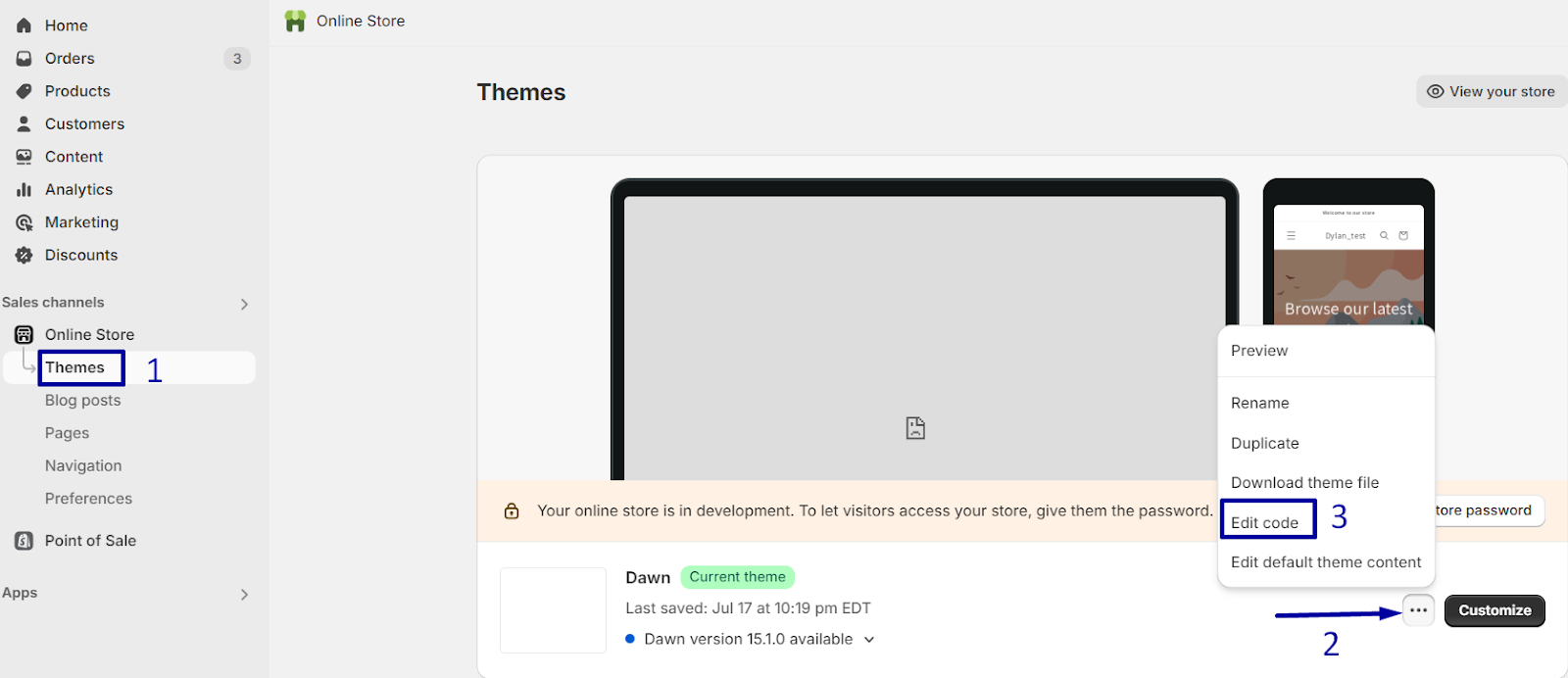The image size is (1568, 678).
Task: Click the Orders count badge showing 3
Action: (x=237, y=59)
